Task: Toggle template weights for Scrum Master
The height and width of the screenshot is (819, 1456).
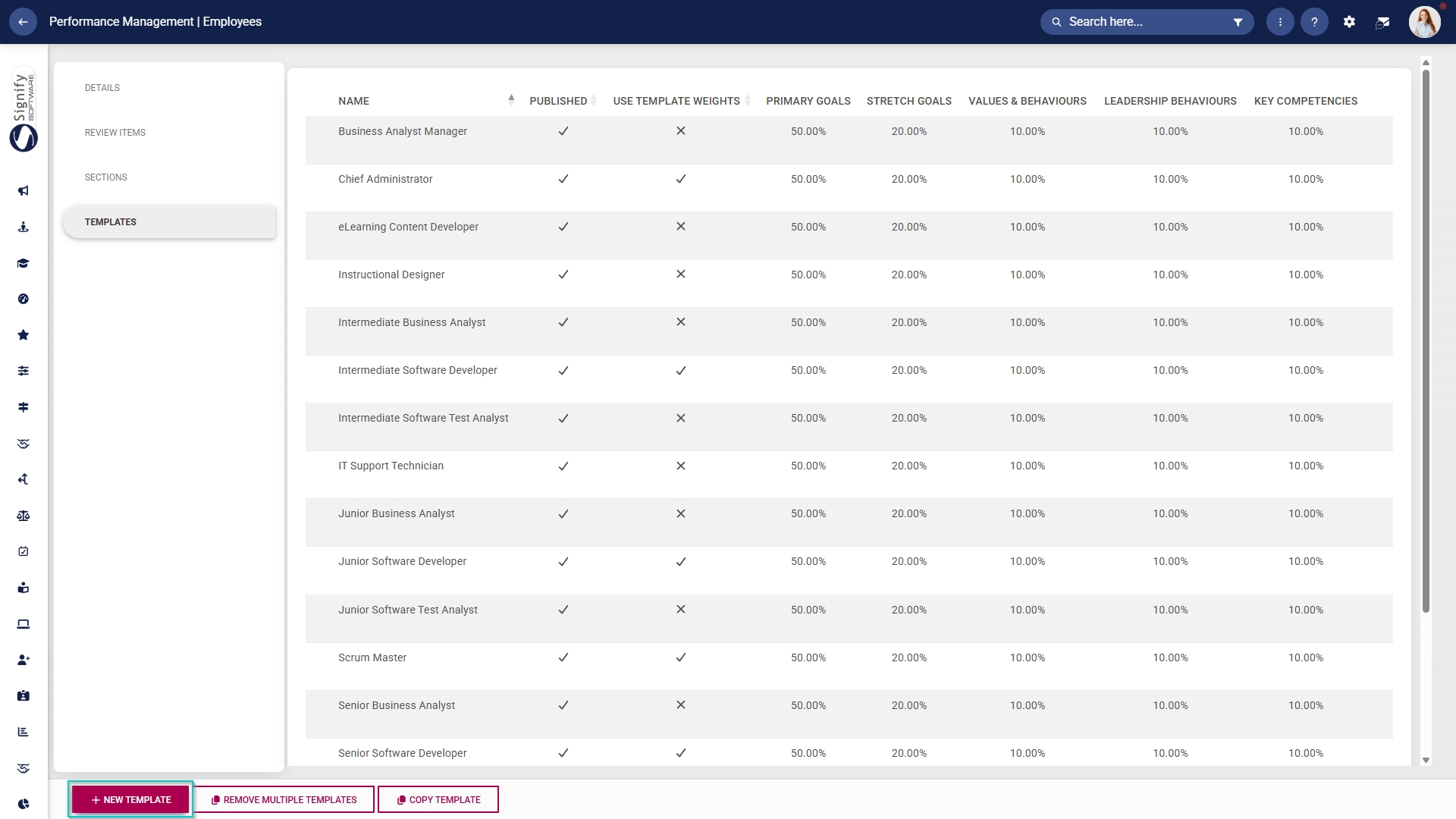Action: [681, 657]
